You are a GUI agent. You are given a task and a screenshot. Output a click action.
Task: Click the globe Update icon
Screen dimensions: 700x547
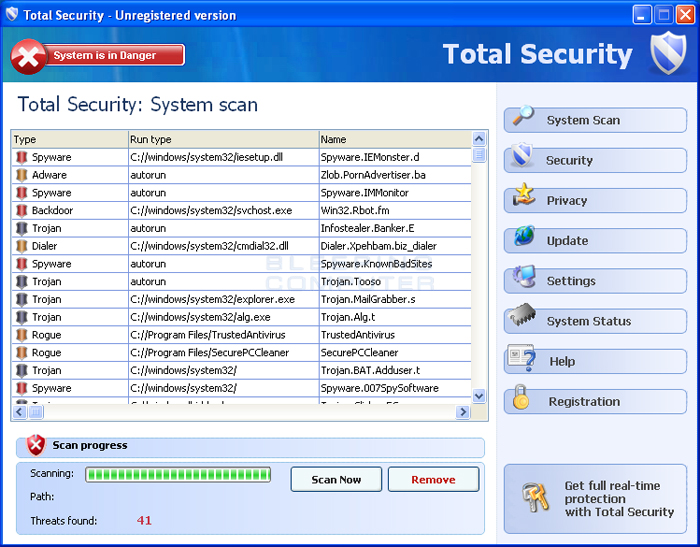coord(524,235)
